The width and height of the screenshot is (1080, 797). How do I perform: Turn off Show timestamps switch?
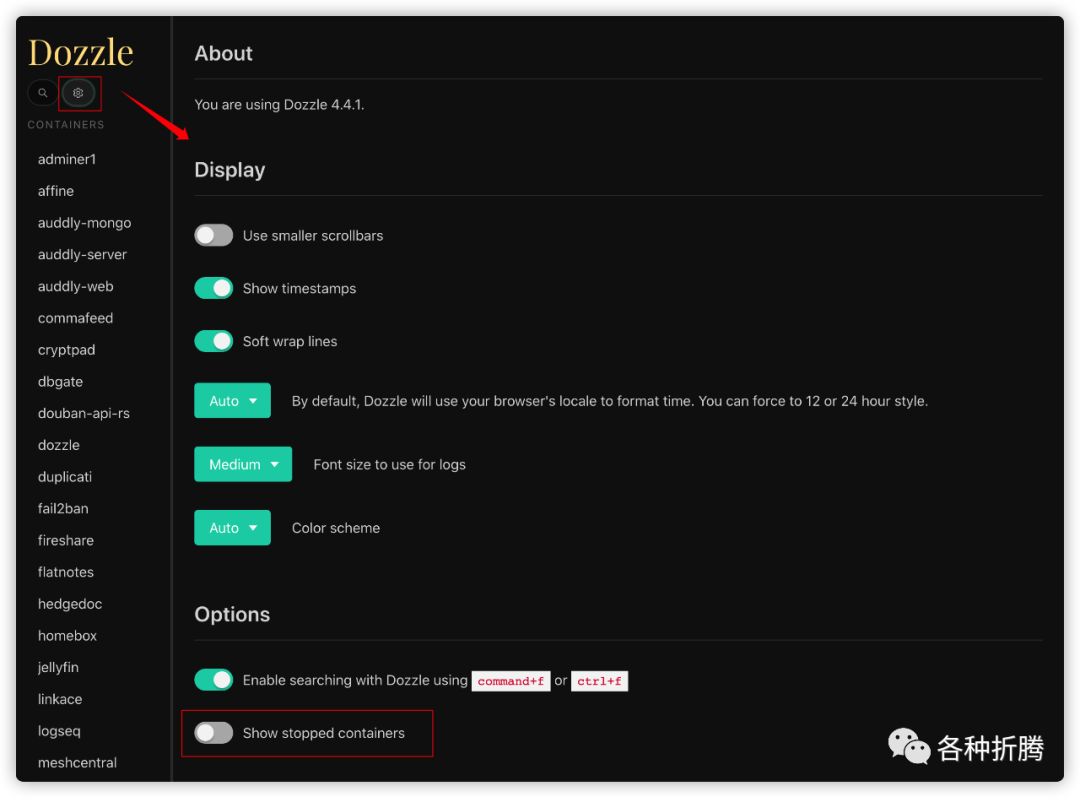pos(214,288)
